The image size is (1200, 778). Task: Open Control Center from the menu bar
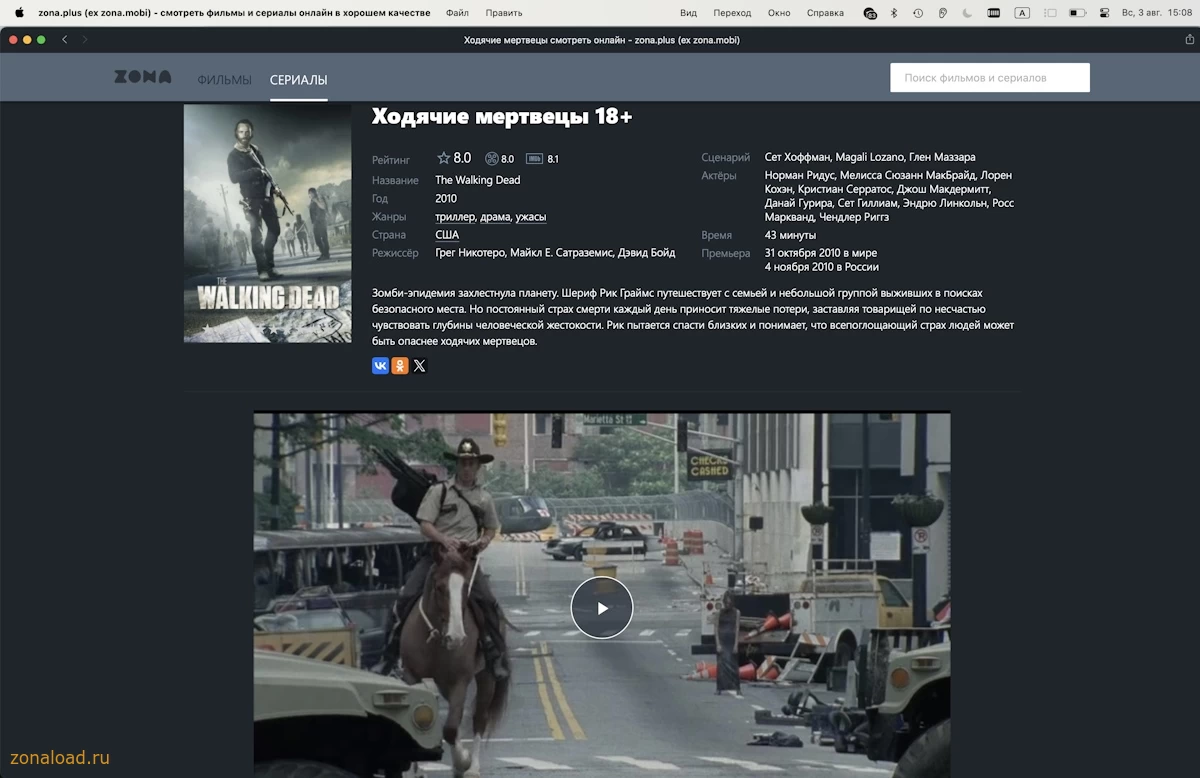[x=1105, y=13]
